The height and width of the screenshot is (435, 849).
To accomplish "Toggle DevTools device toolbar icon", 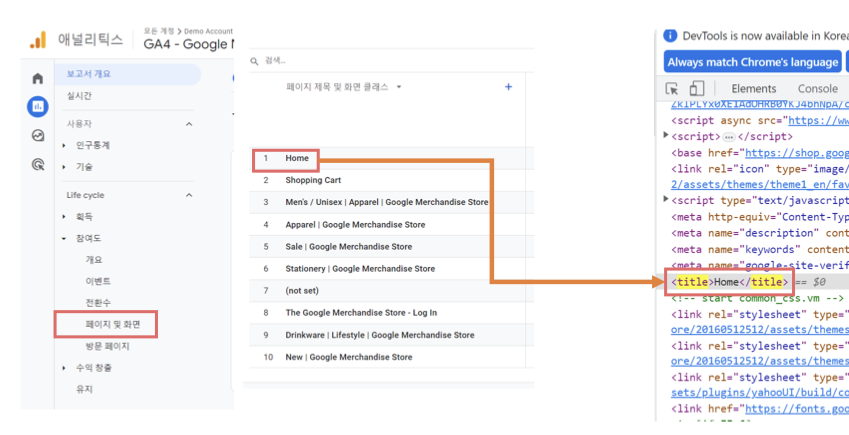I will point(696,89).
